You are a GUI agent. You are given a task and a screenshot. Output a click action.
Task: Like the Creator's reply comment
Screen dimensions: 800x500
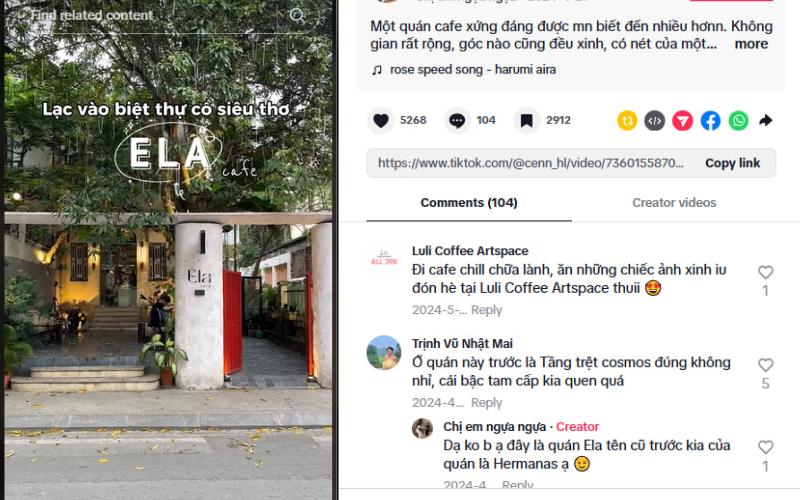[x=765, y=447]
